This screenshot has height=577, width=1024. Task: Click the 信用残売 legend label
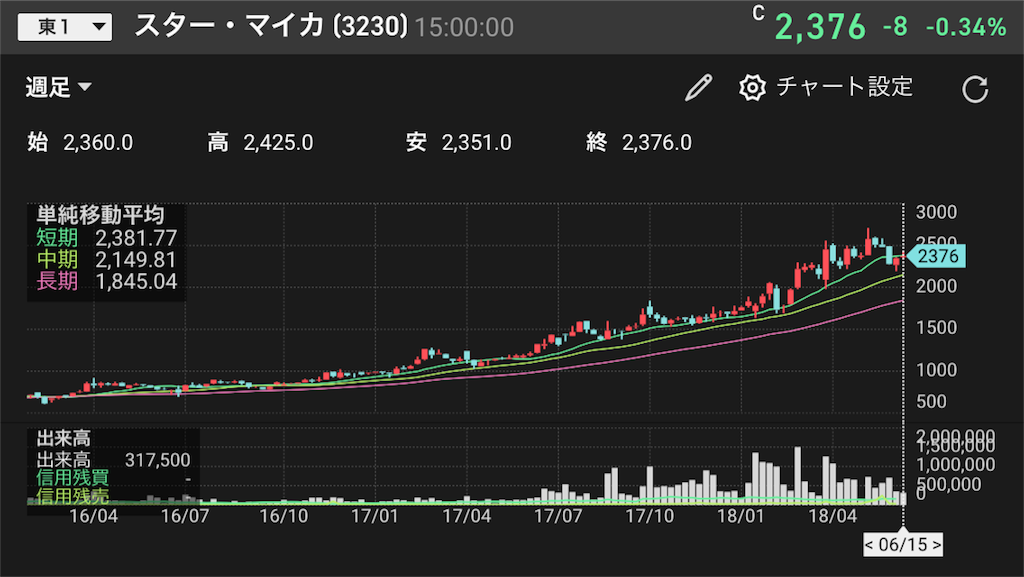[72, 495]
